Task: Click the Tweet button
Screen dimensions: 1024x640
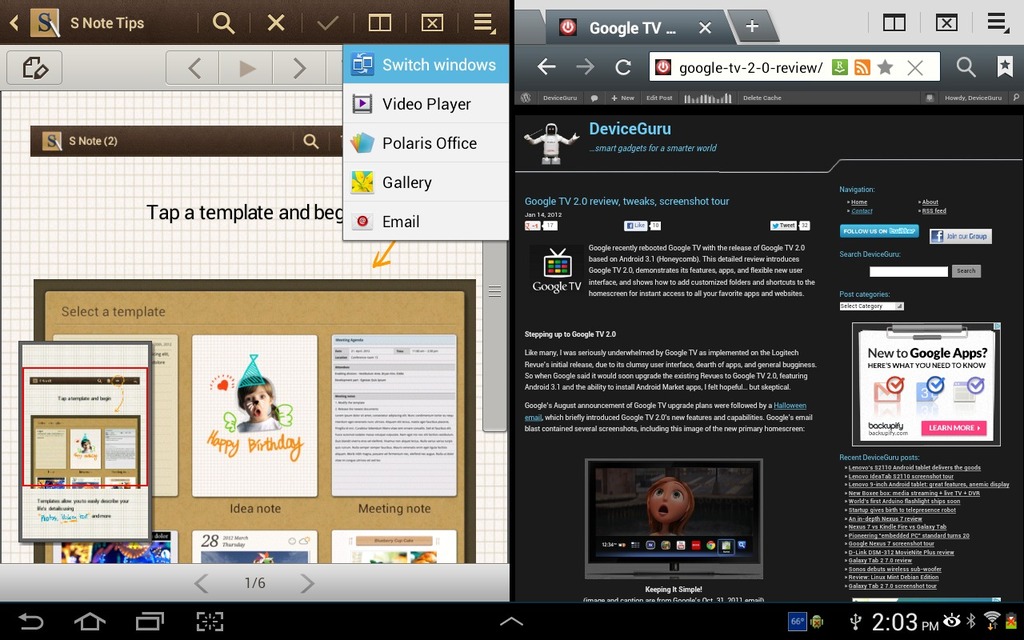Action: point(783,225)
